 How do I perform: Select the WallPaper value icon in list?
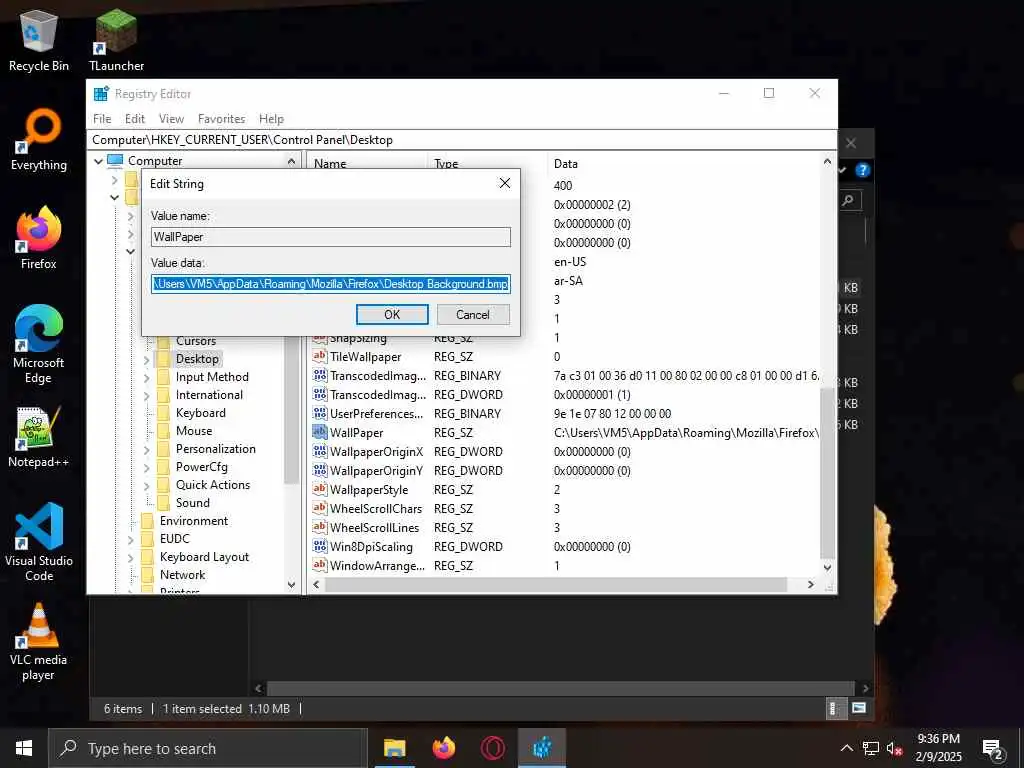click(319, 432)
